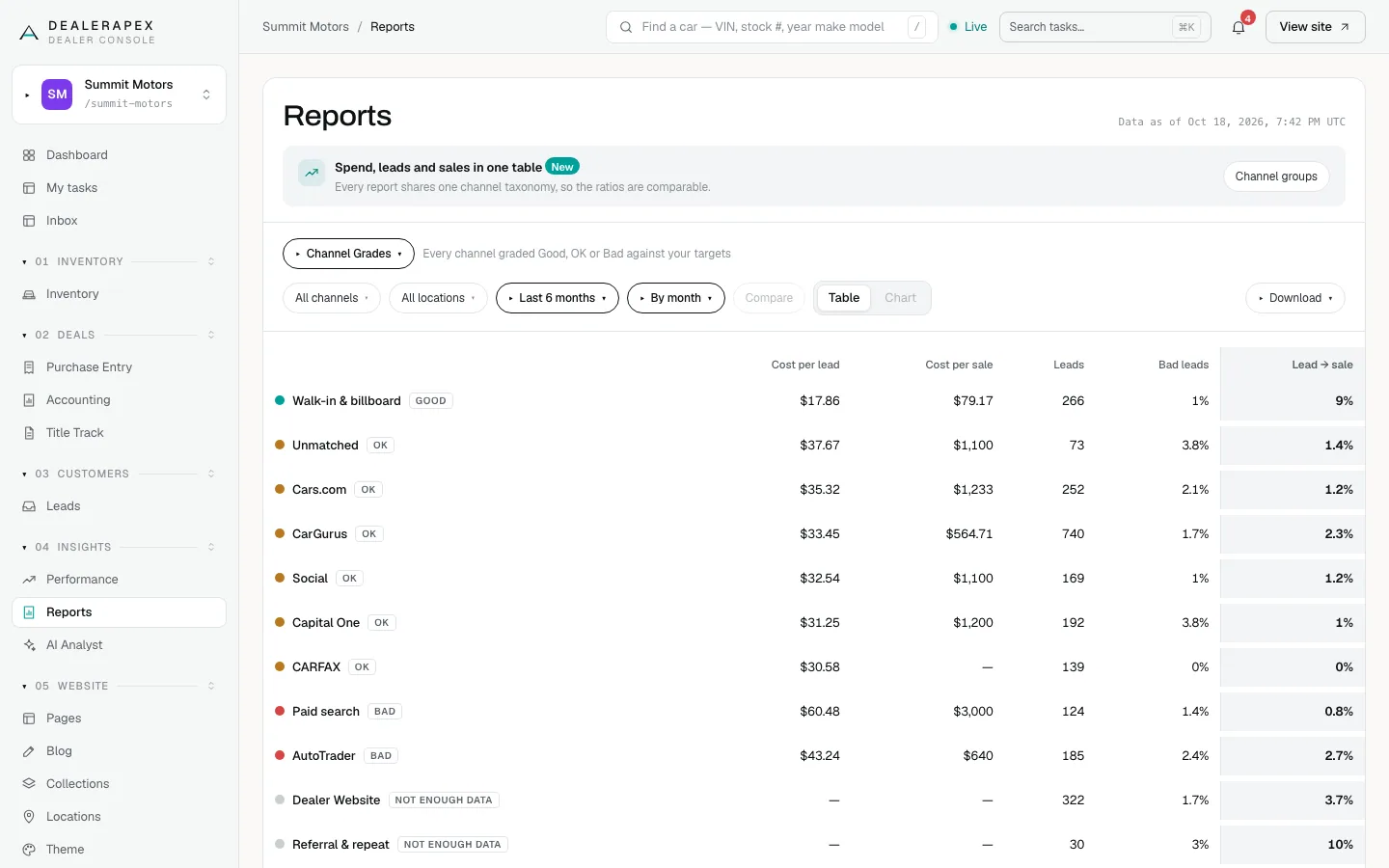Screen dimensions: 1389x868
Task: Focus the Find a car search field
Action: tap(772, 27)
